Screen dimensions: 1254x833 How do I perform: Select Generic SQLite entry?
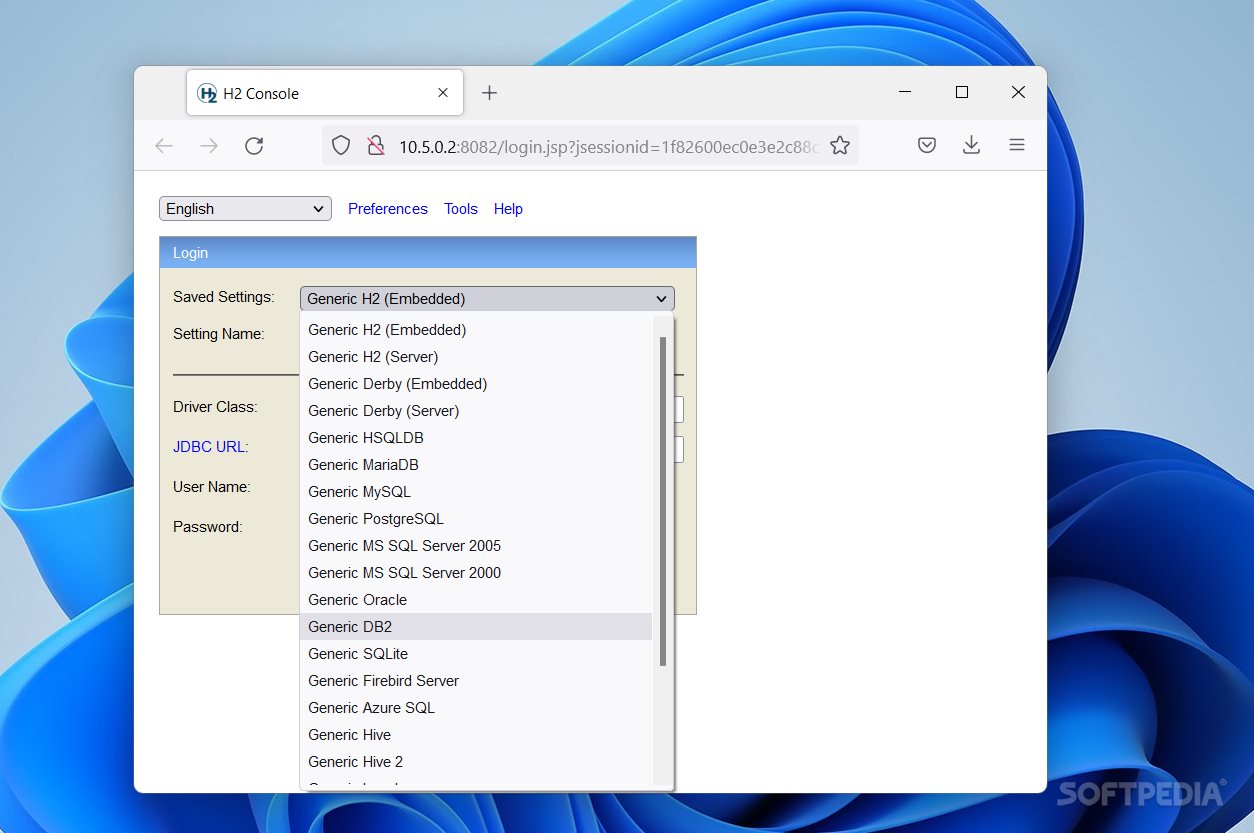[x=476, y=654]
